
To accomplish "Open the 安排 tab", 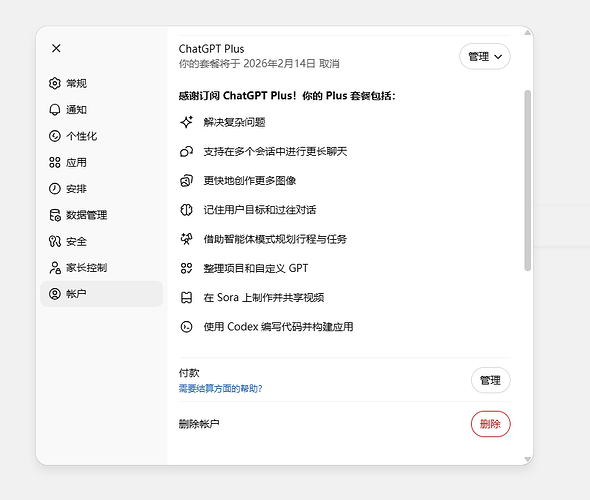I will [102, 188].
